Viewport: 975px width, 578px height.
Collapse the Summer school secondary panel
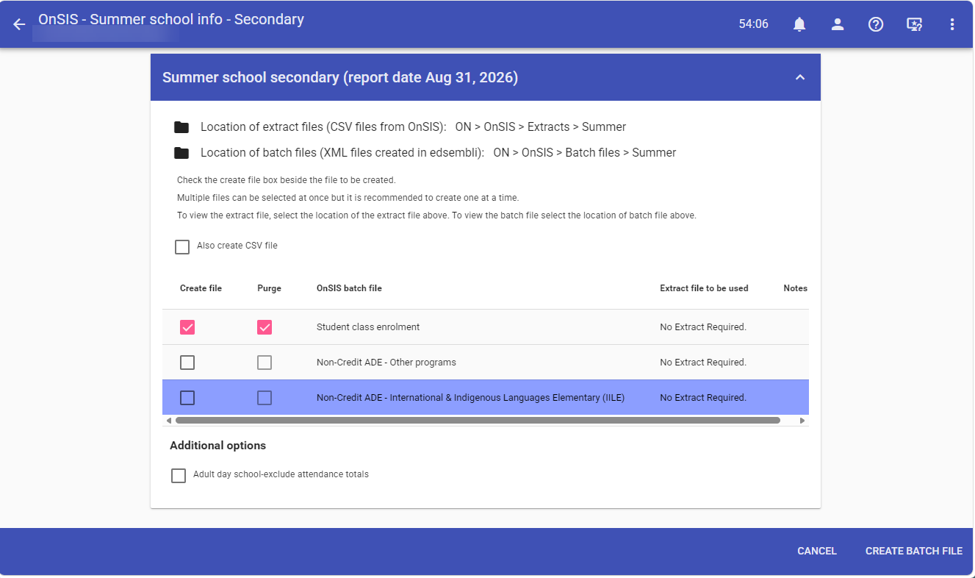point(800,78)
